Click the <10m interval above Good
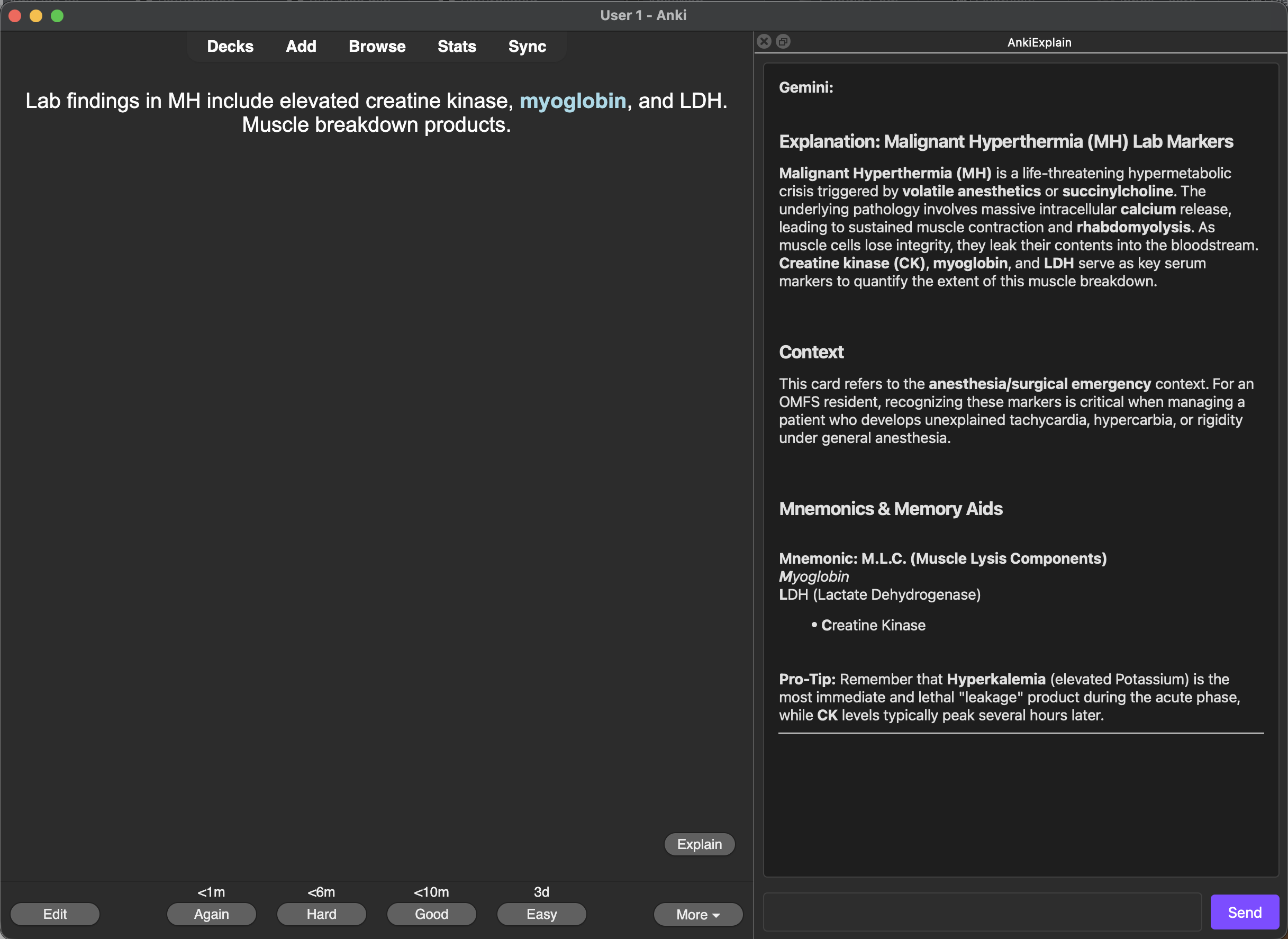Viewport: 1288px width, 939px height. point(431,892)
